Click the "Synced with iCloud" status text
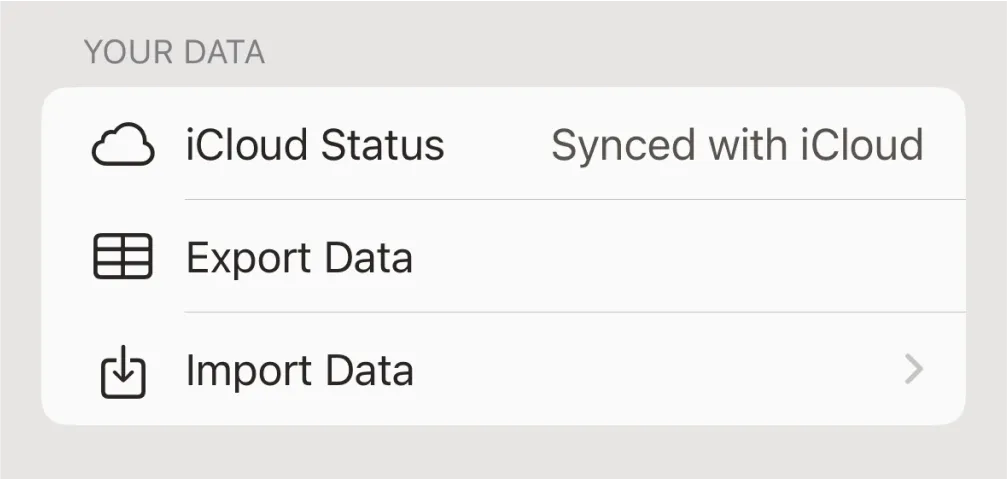The image size is (1007, 479). coord(737,146)
